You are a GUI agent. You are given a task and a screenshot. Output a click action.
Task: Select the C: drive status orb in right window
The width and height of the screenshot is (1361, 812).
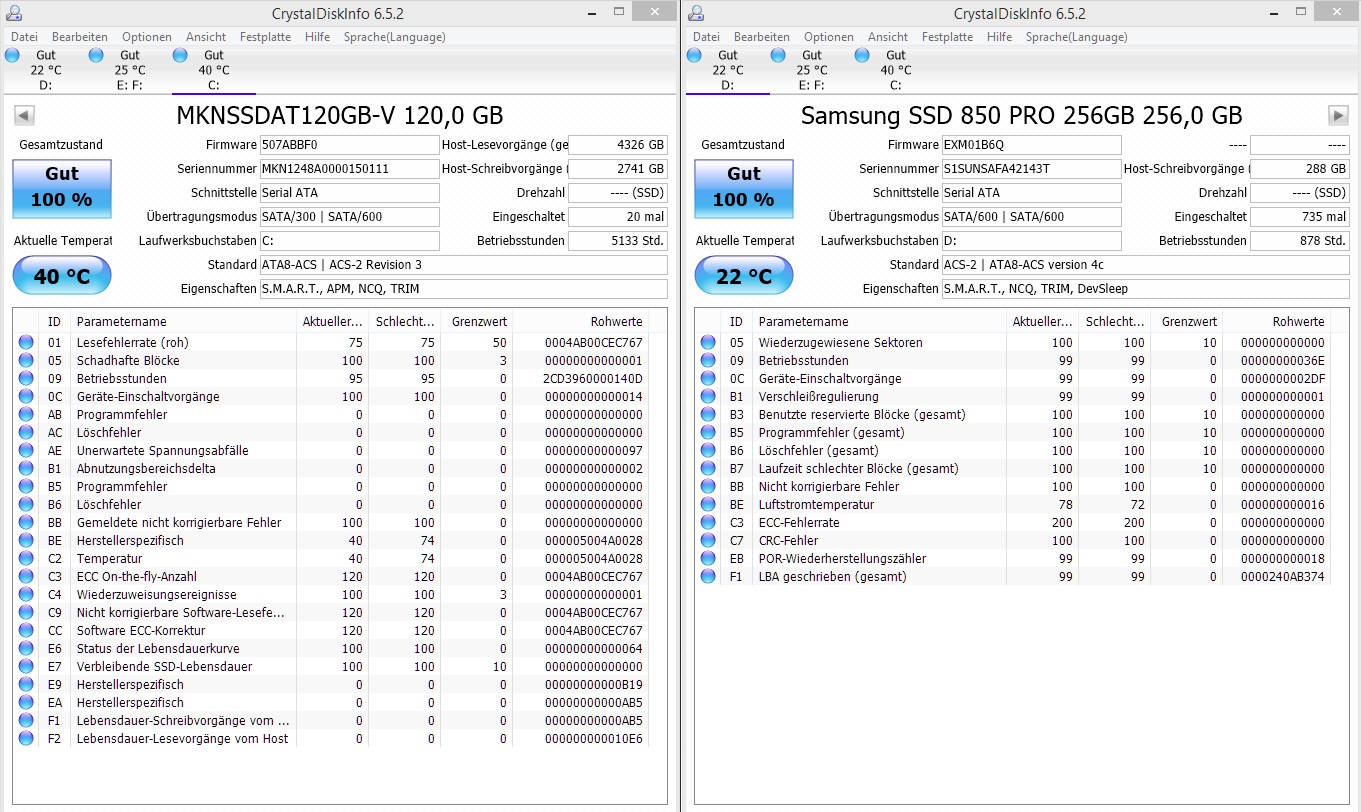coord(862,55)
